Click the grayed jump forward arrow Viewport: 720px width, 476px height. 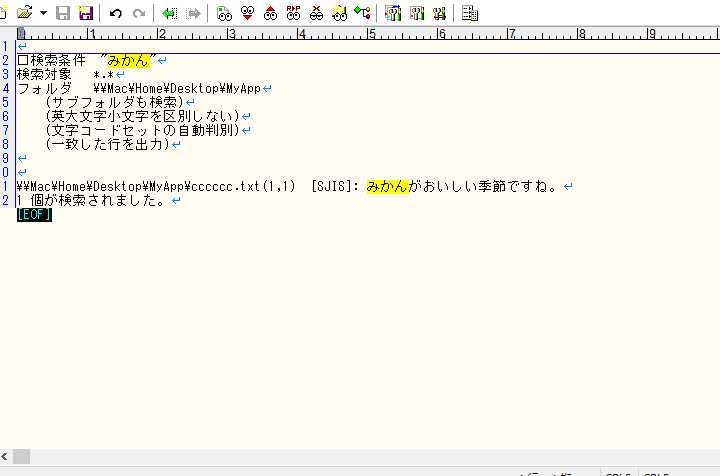(194, 13)
